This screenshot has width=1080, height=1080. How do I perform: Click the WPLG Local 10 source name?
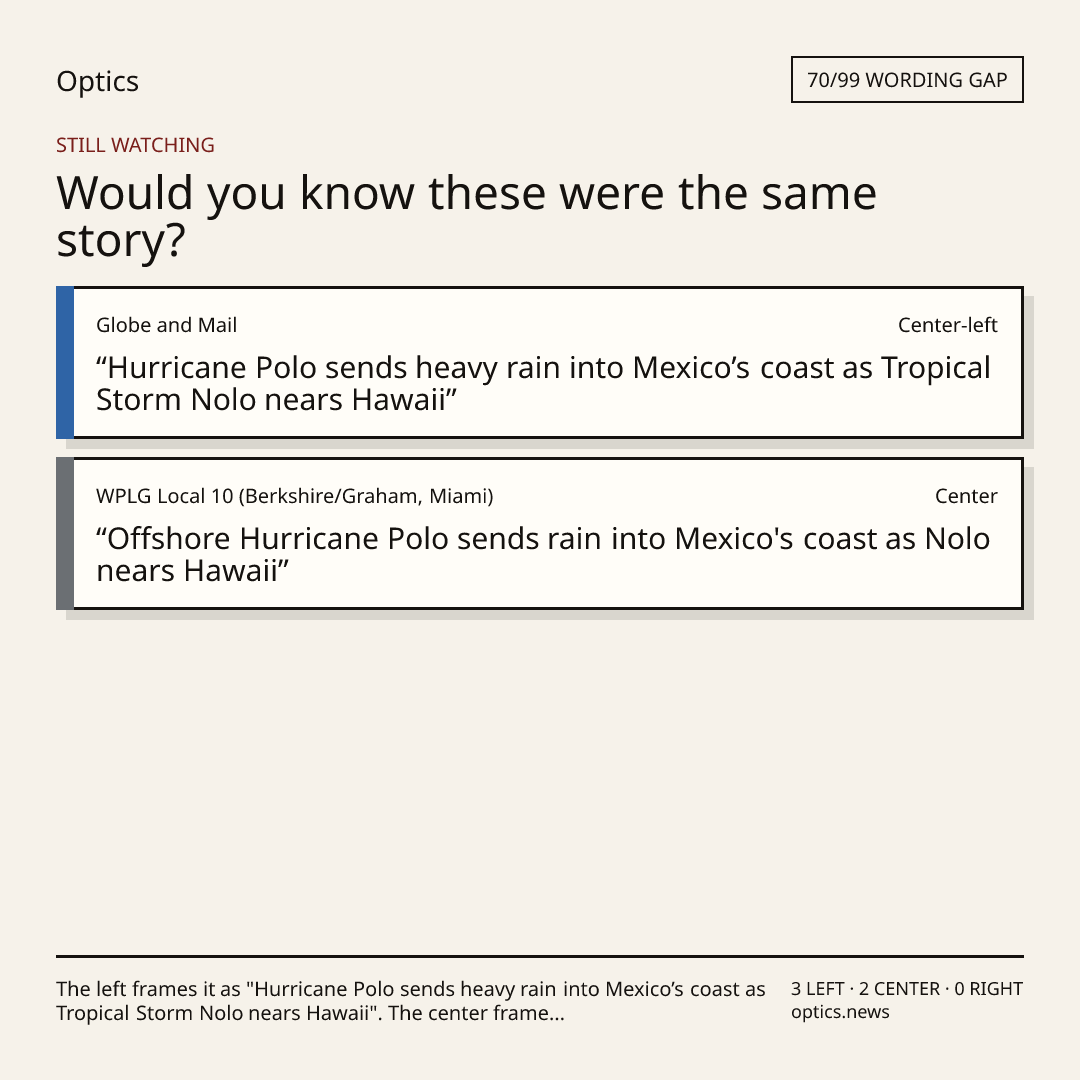295,496
